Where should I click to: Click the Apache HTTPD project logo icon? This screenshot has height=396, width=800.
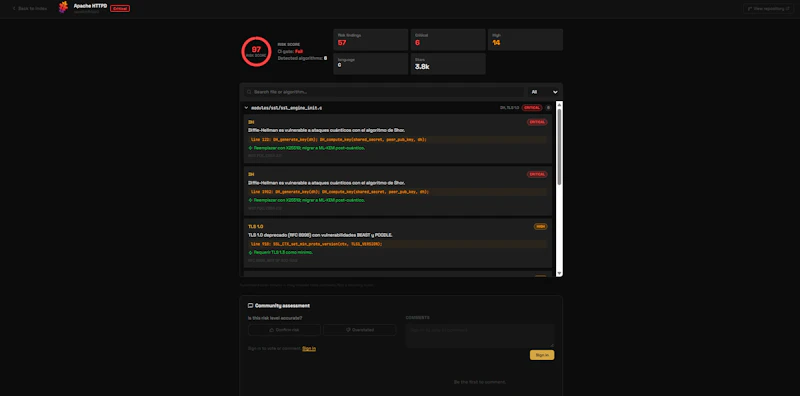coord(63,7)
